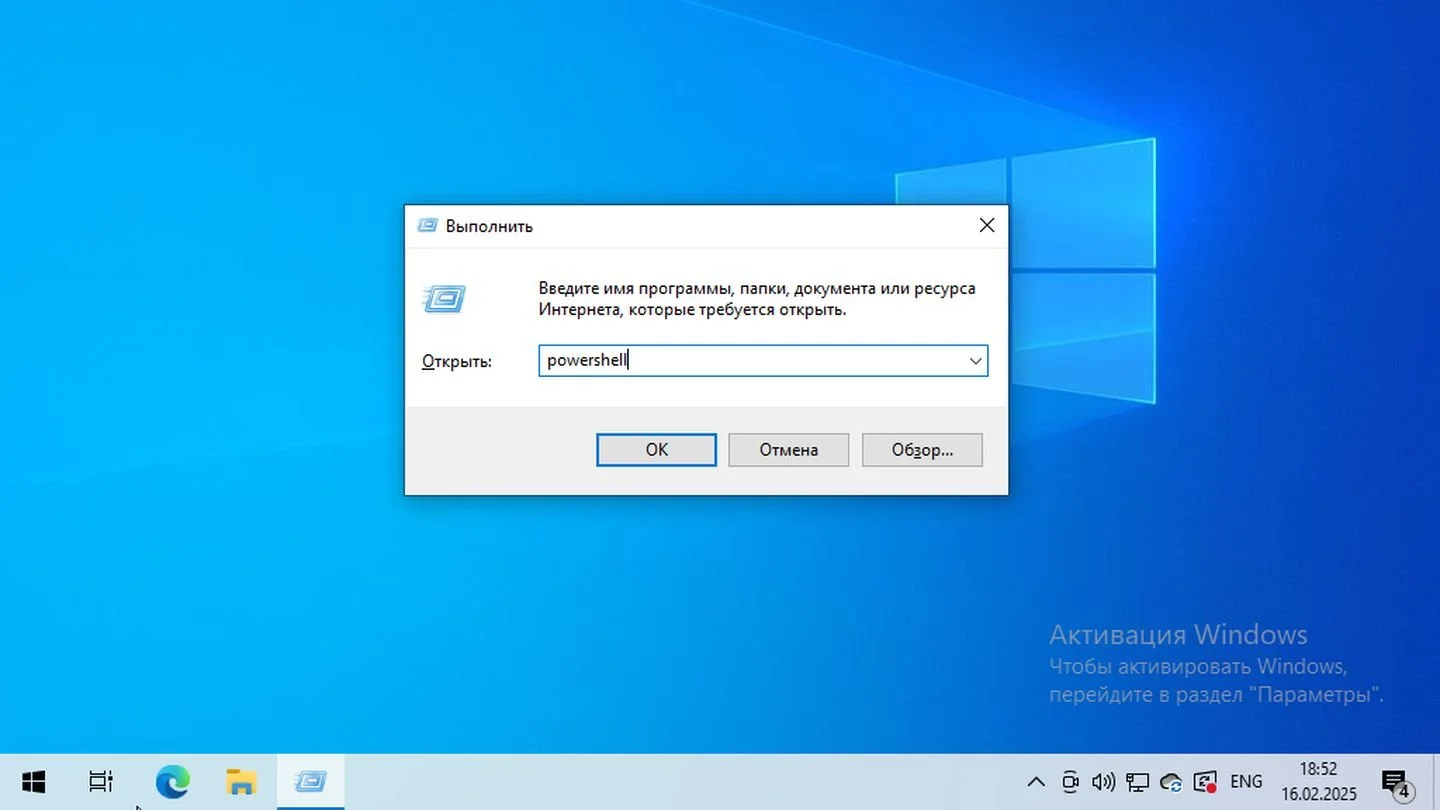This screenshot has height=810, width=1440.
Task: Open the Action Center notifications icon
Action: pyautogui.click(x=1396, y=782)
